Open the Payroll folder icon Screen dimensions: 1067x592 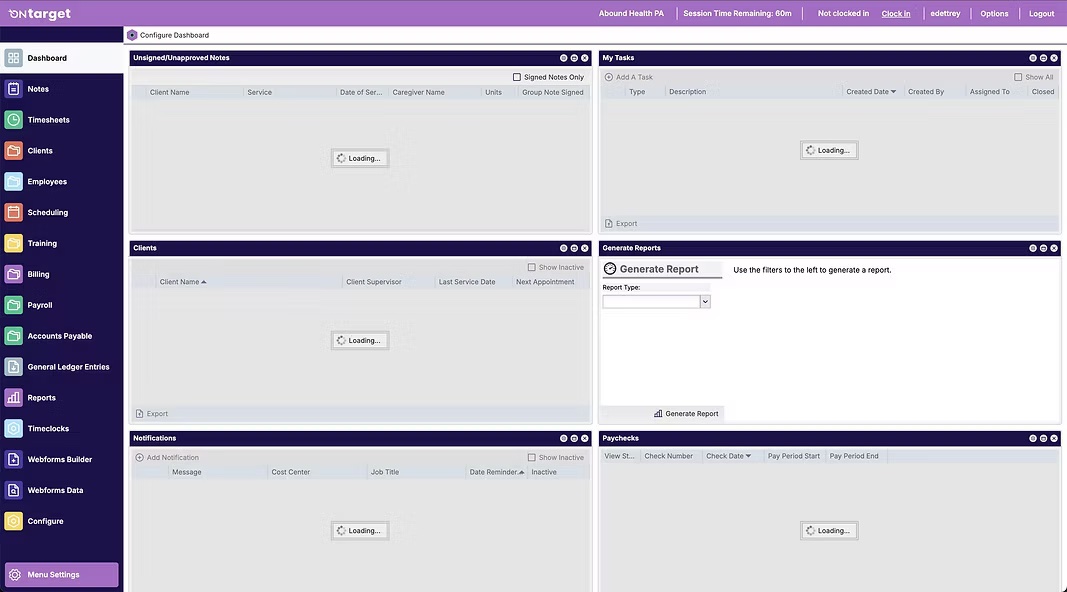[14, 305]
